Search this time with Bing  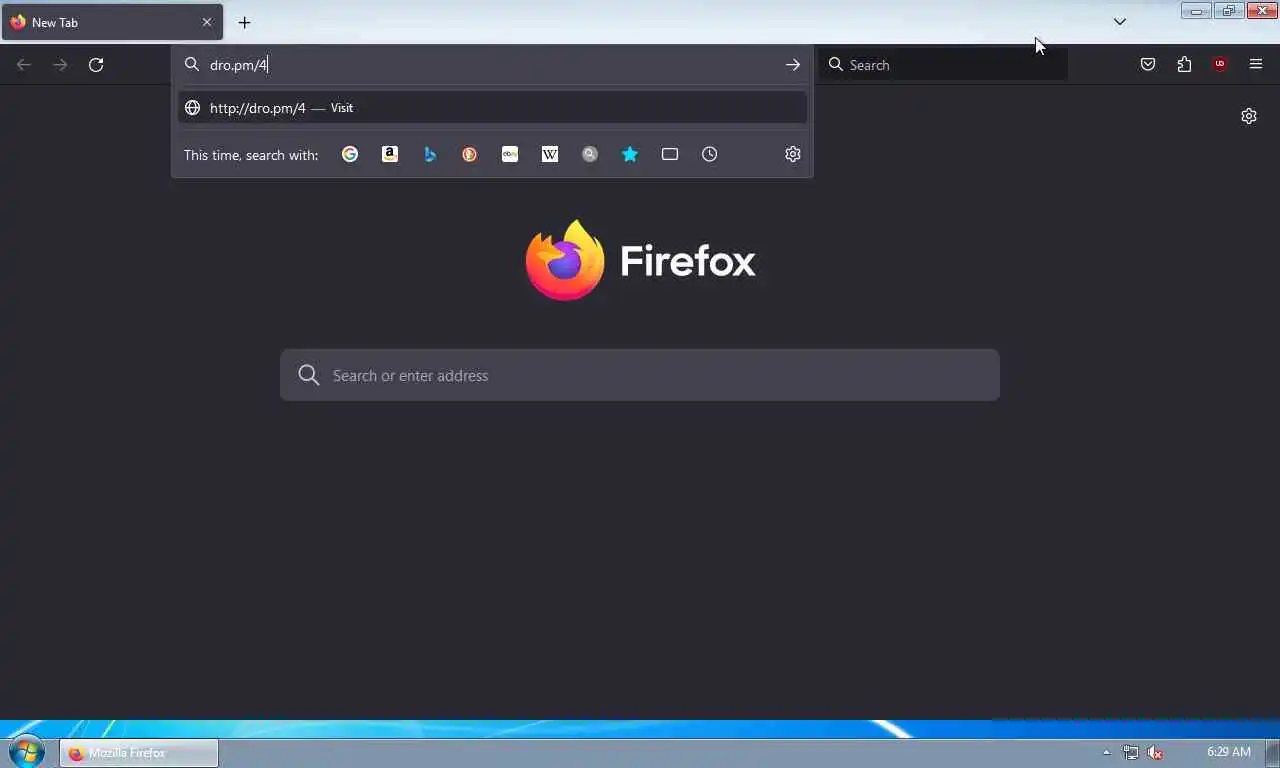pyautogui.click(x=430, y=154)
